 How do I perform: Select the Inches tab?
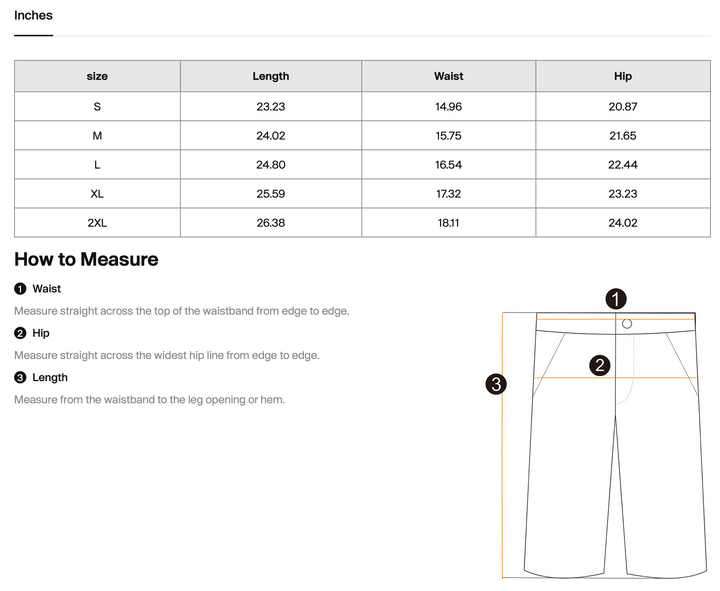pos(33,16)
